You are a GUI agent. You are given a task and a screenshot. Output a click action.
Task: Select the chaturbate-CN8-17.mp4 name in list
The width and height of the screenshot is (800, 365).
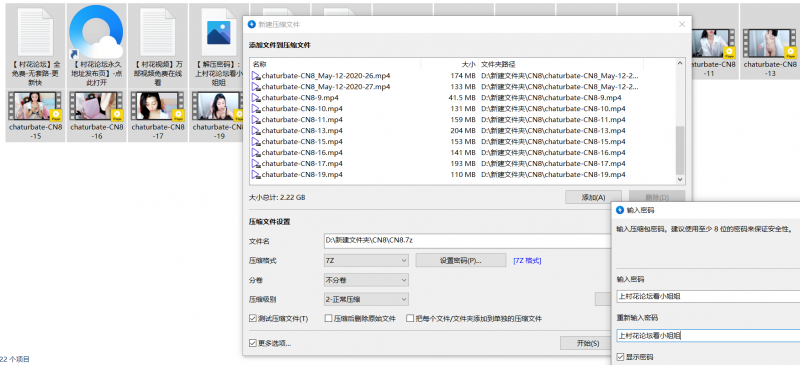[302, 163]
